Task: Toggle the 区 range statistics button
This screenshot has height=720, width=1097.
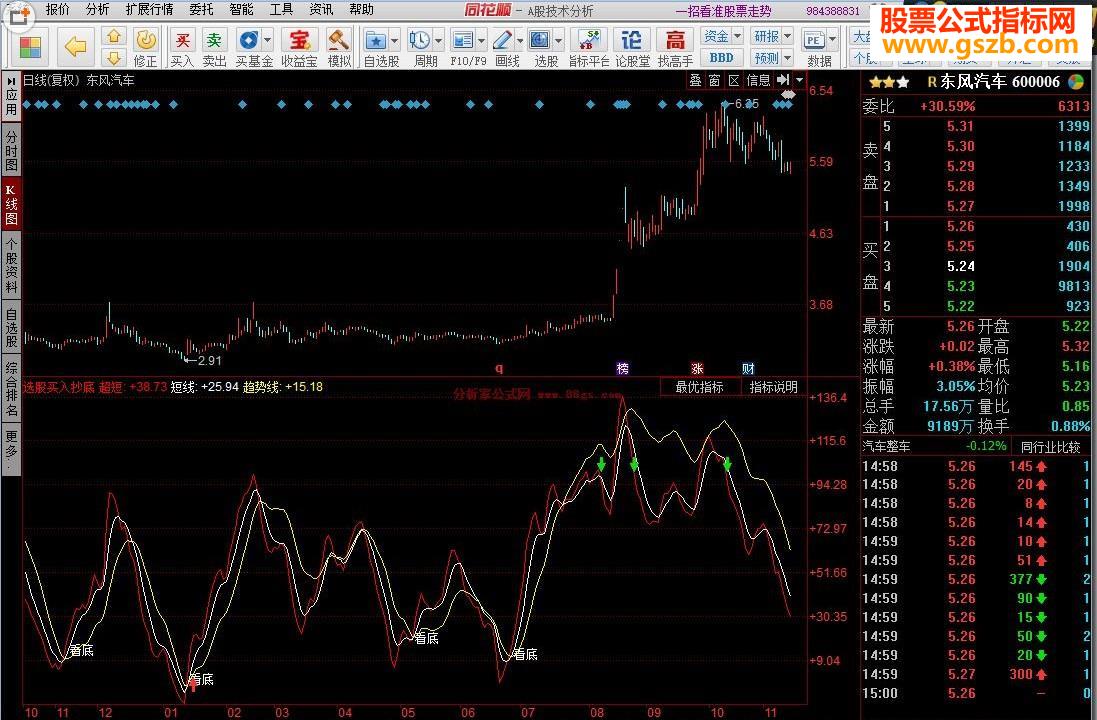Action: point(733,80)
